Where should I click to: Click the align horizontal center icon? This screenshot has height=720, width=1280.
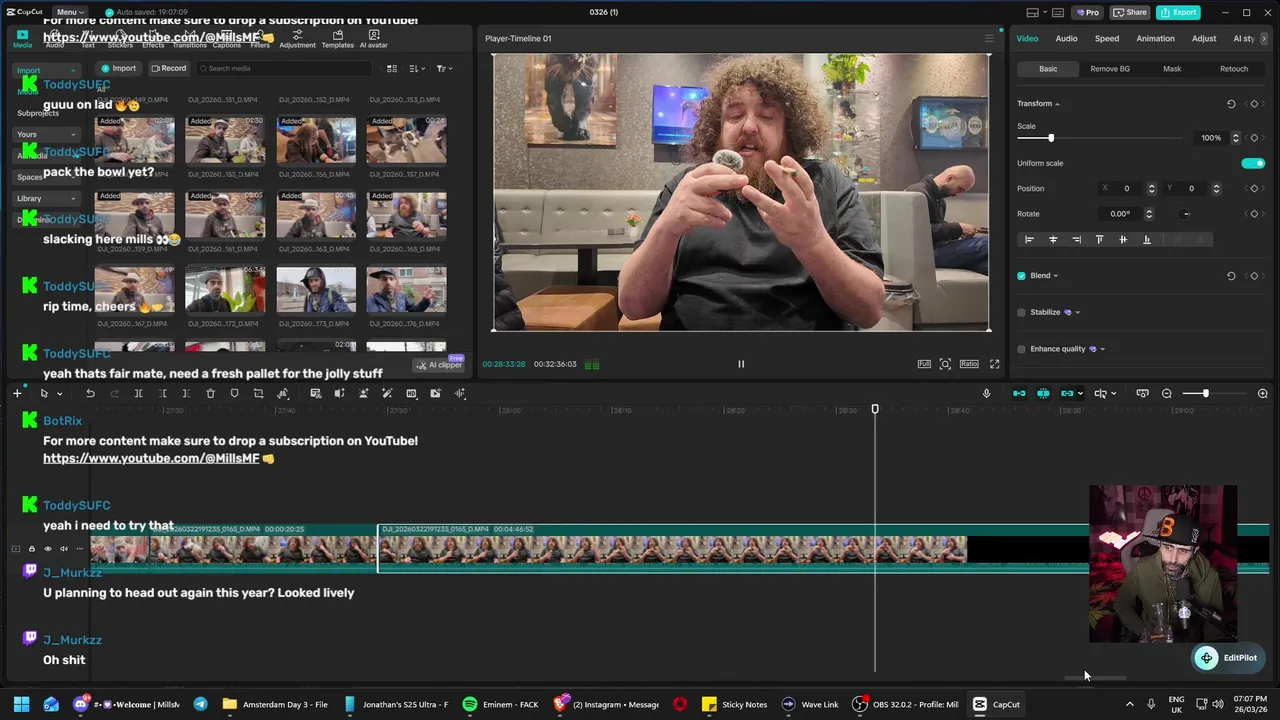1053,240
